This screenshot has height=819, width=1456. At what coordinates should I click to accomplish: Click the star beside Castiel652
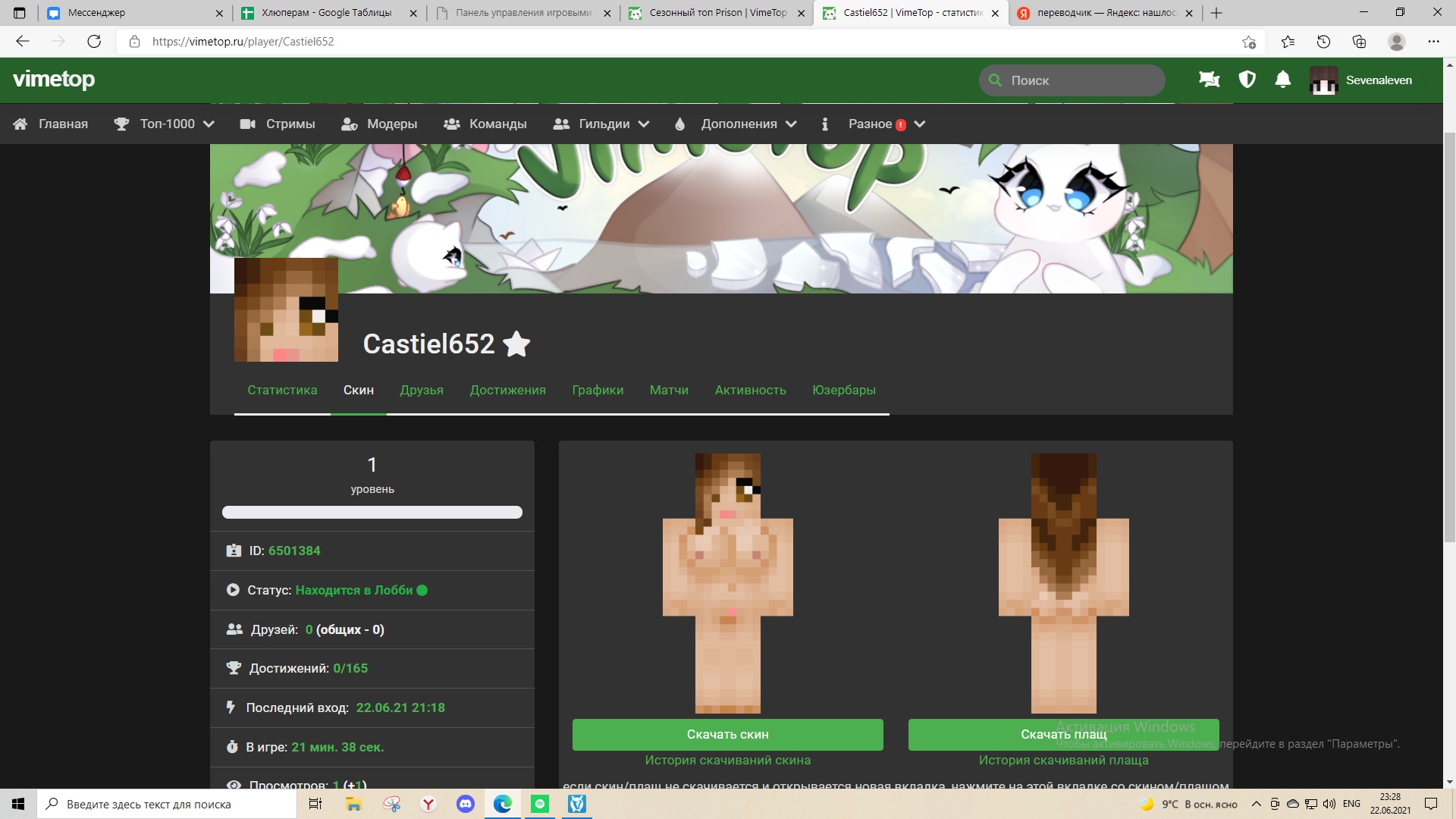pos(516,344)
